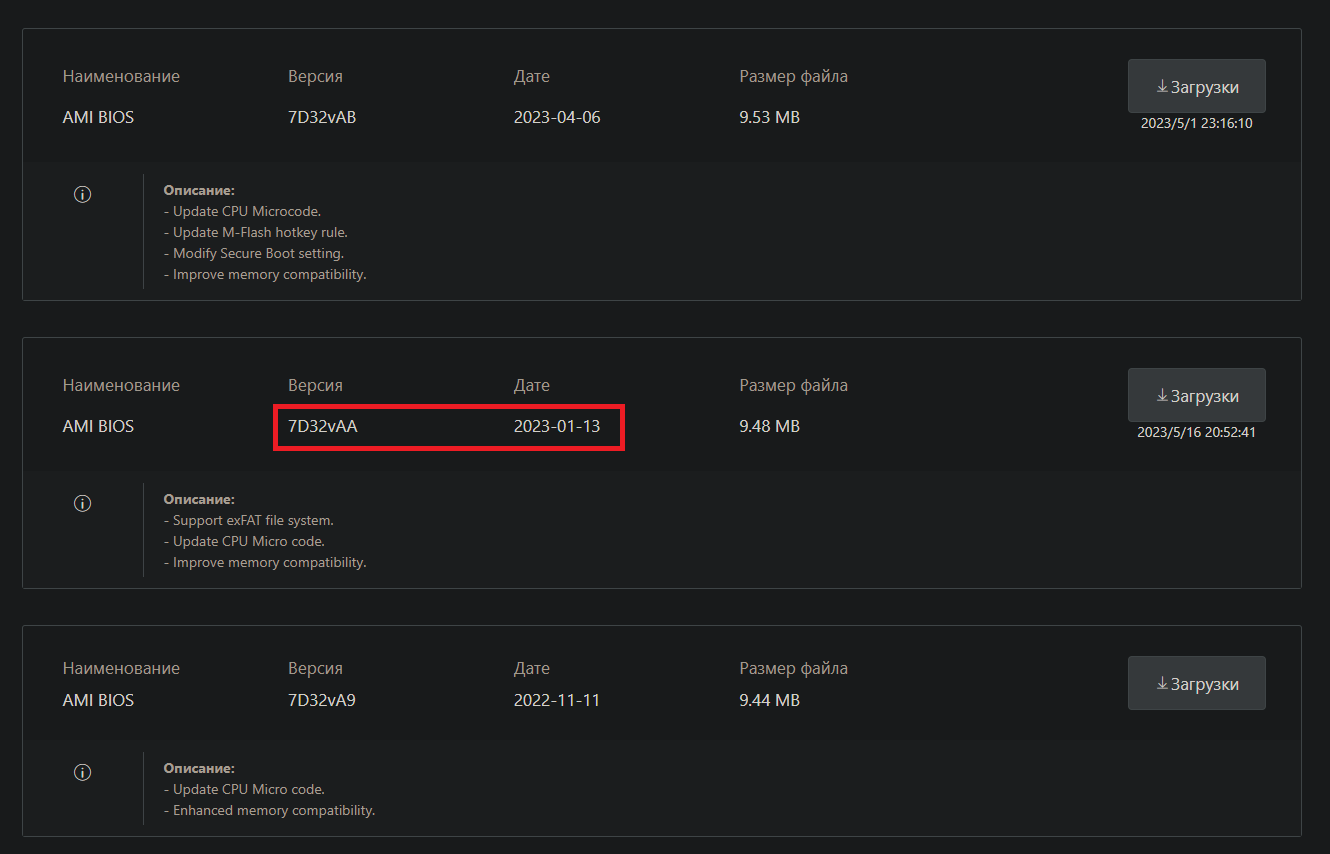Click the version text 7D32vAB

tap(322, 117)
